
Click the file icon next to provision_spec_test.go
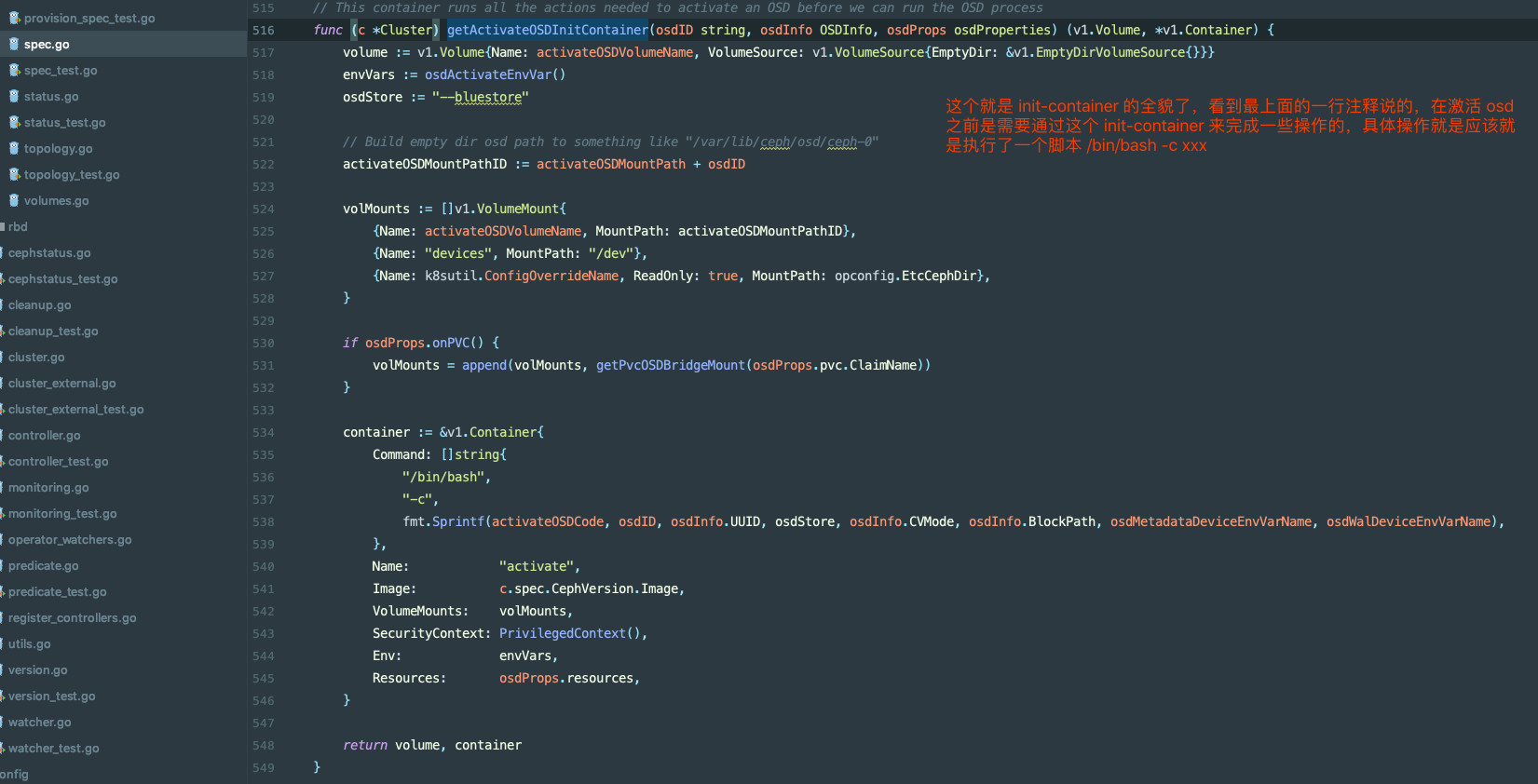[x=14, y=18]
